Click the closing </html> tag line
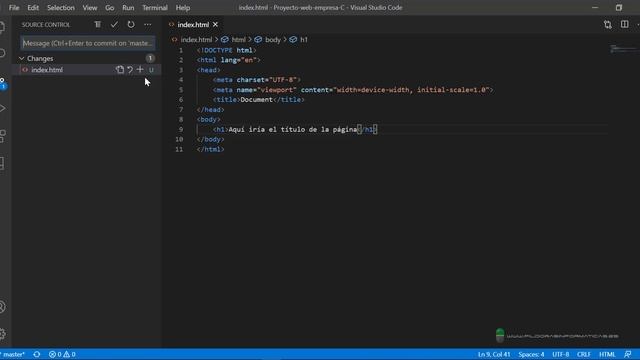Image resolution: width=640 pixels, height=360 pixels. (210, 149)
